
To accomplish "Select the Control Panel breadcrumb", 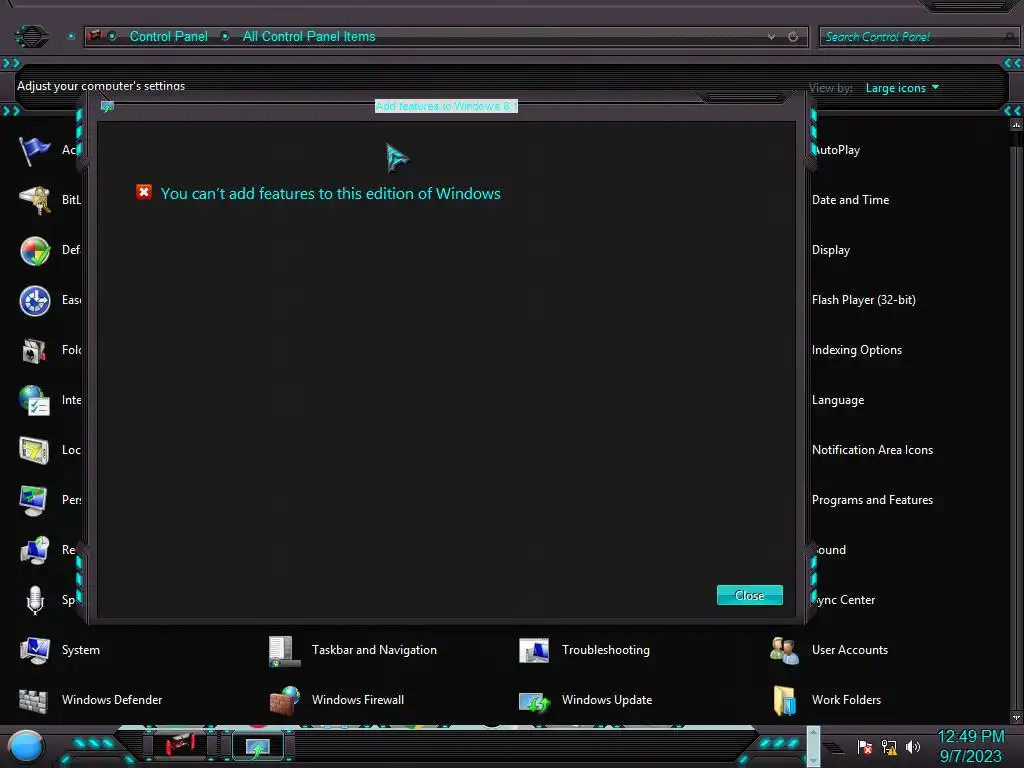I will [x=168, y=37].
